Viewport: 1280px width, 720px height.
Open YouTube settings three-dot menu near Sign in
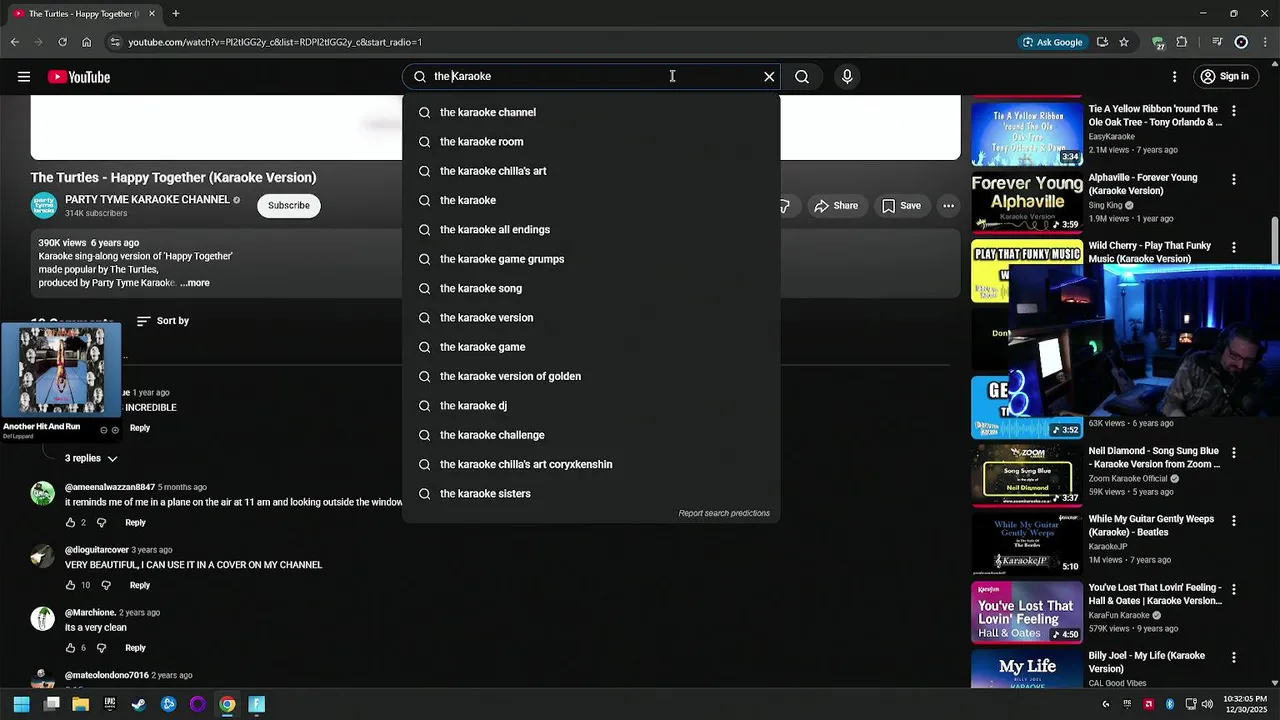click(1175, 77)
